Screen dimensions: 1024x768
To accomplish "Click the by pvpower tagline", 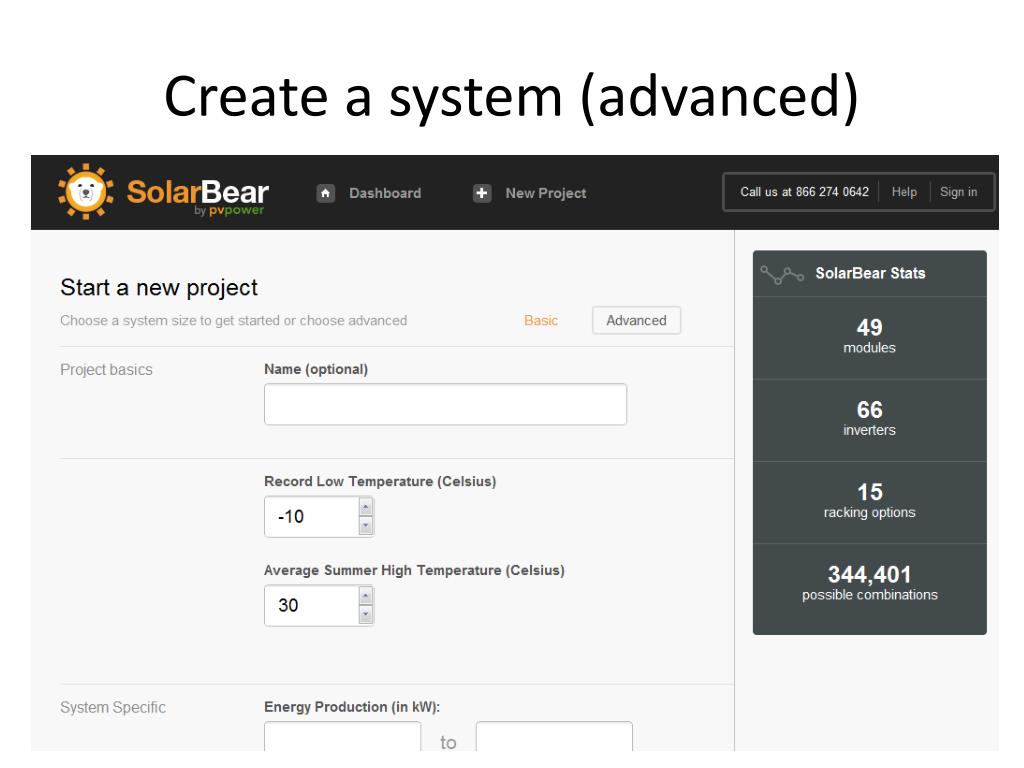I will click(229, 210).
